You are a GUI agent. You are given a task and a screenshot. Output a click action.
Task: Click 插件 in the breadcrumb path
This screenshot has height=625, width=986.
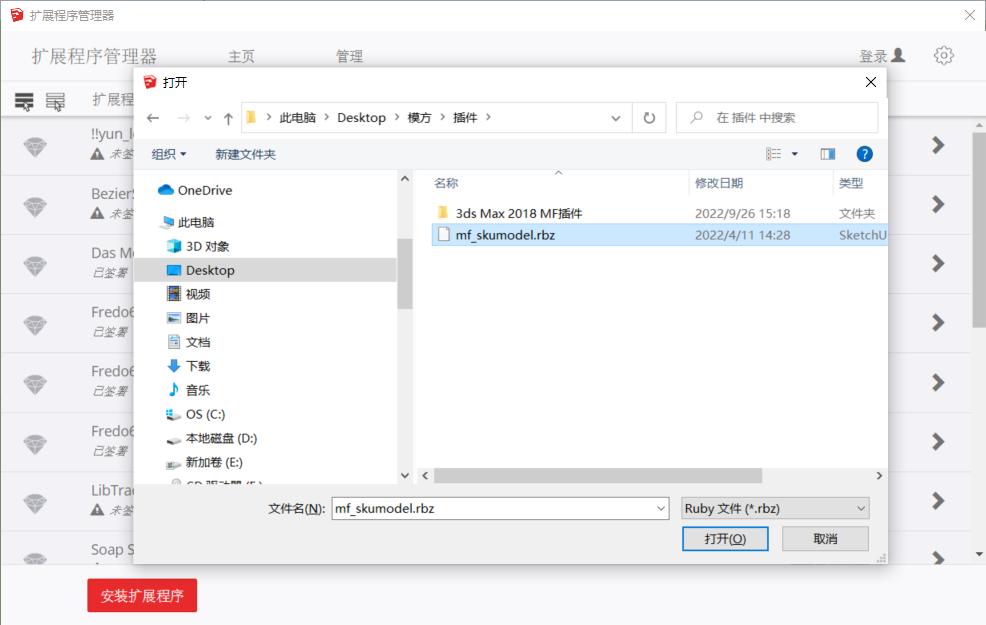click(x=465, y=118)
